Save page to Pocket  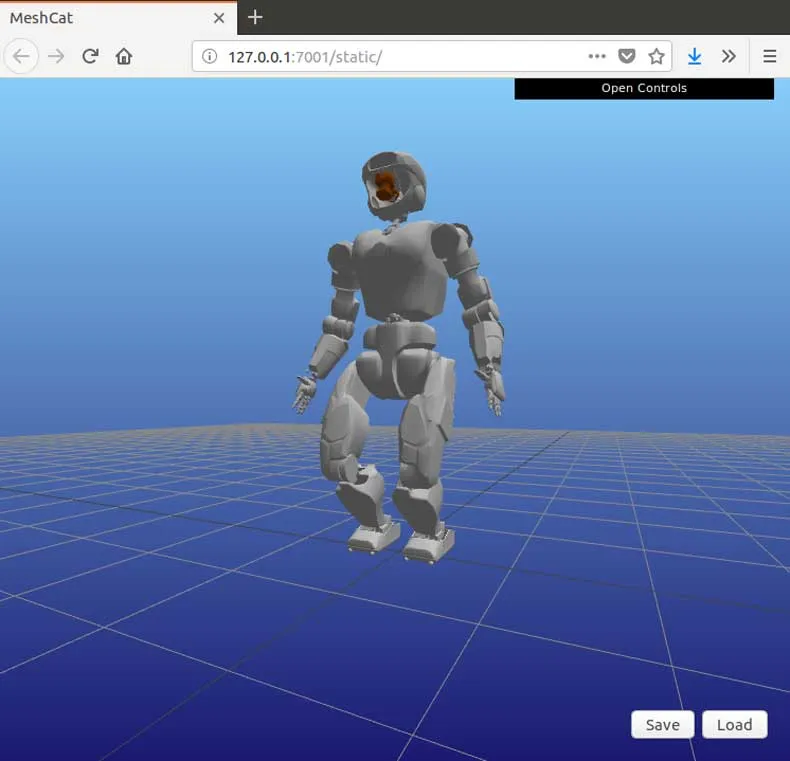click(627, 56)
